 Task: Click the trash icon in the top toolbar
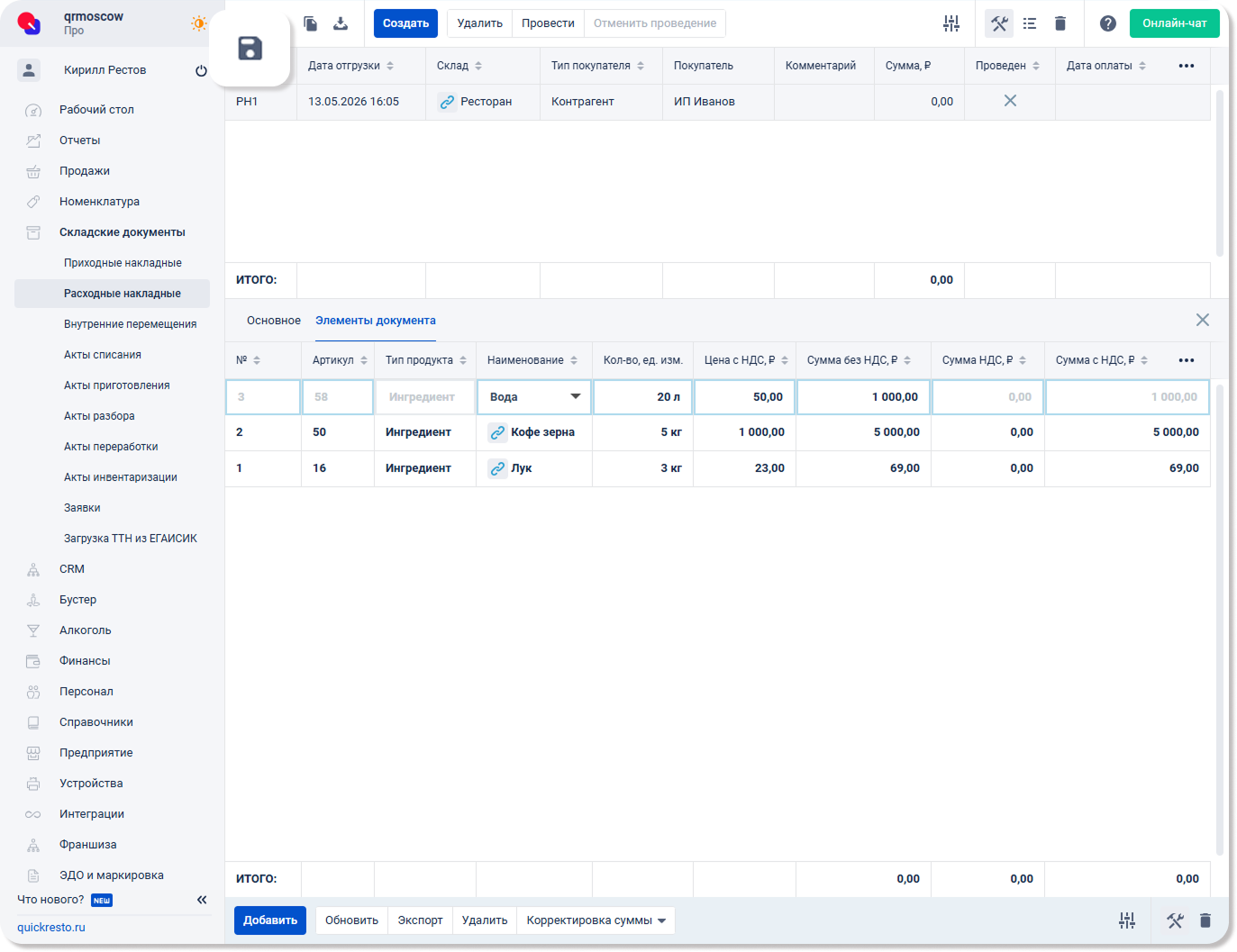coord(1060,23)
